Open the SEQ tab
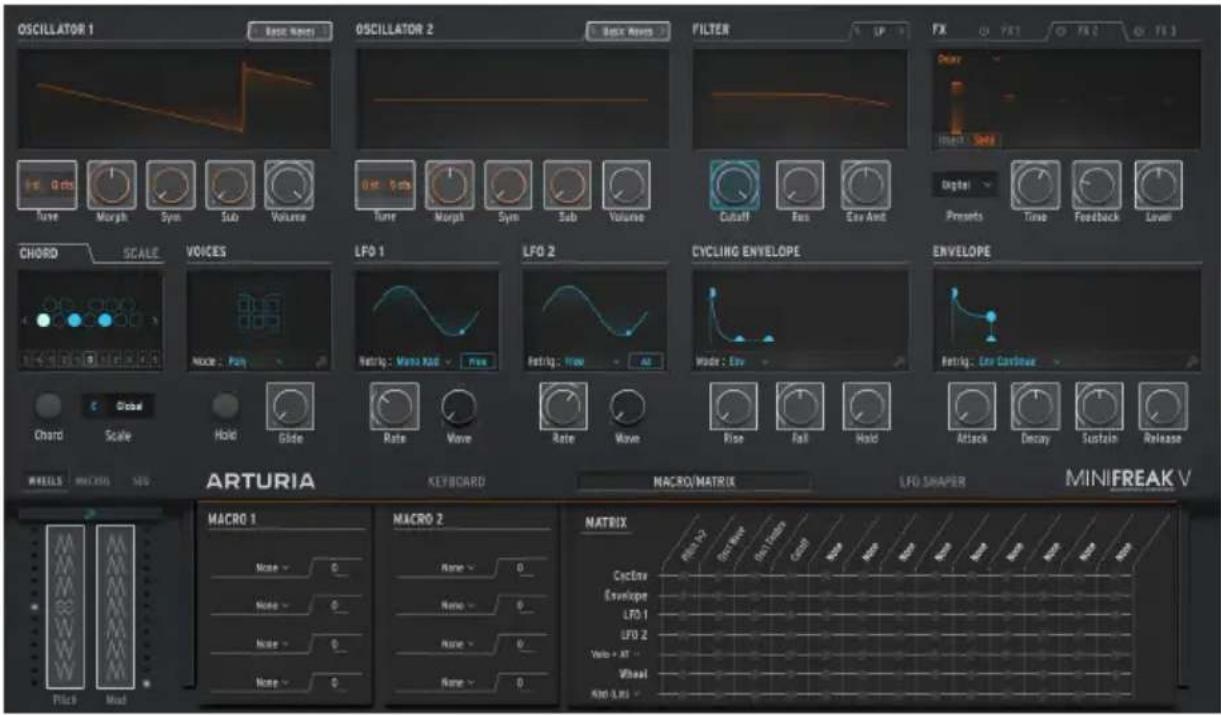 coord(141,481)
